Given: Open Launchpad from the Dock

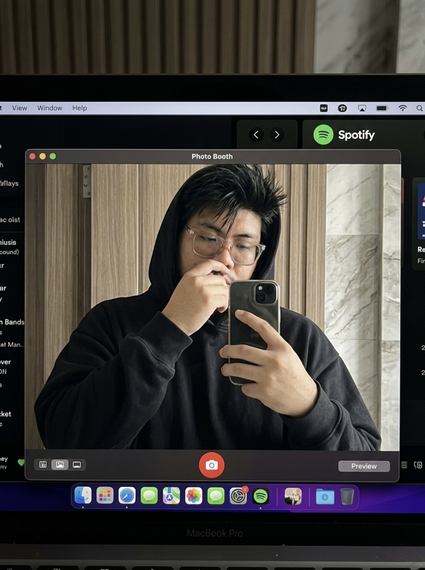Looking at the screenshot, I should point(105,495).
